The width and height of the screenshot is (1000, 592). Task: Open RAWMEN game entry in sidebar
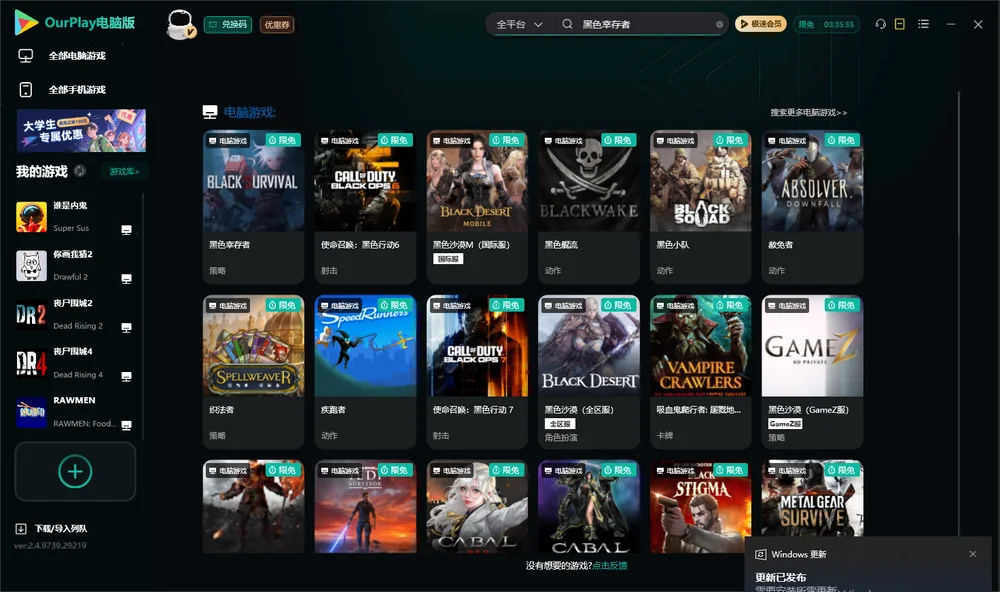[x=73, y=412]
